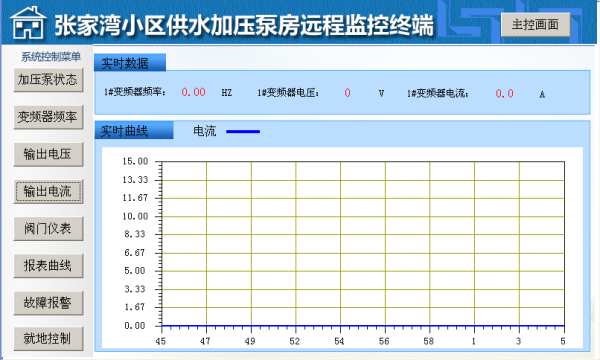Open the 阀门仪表 valve instruments page
The image size is (600, 360).
[48, 228]
